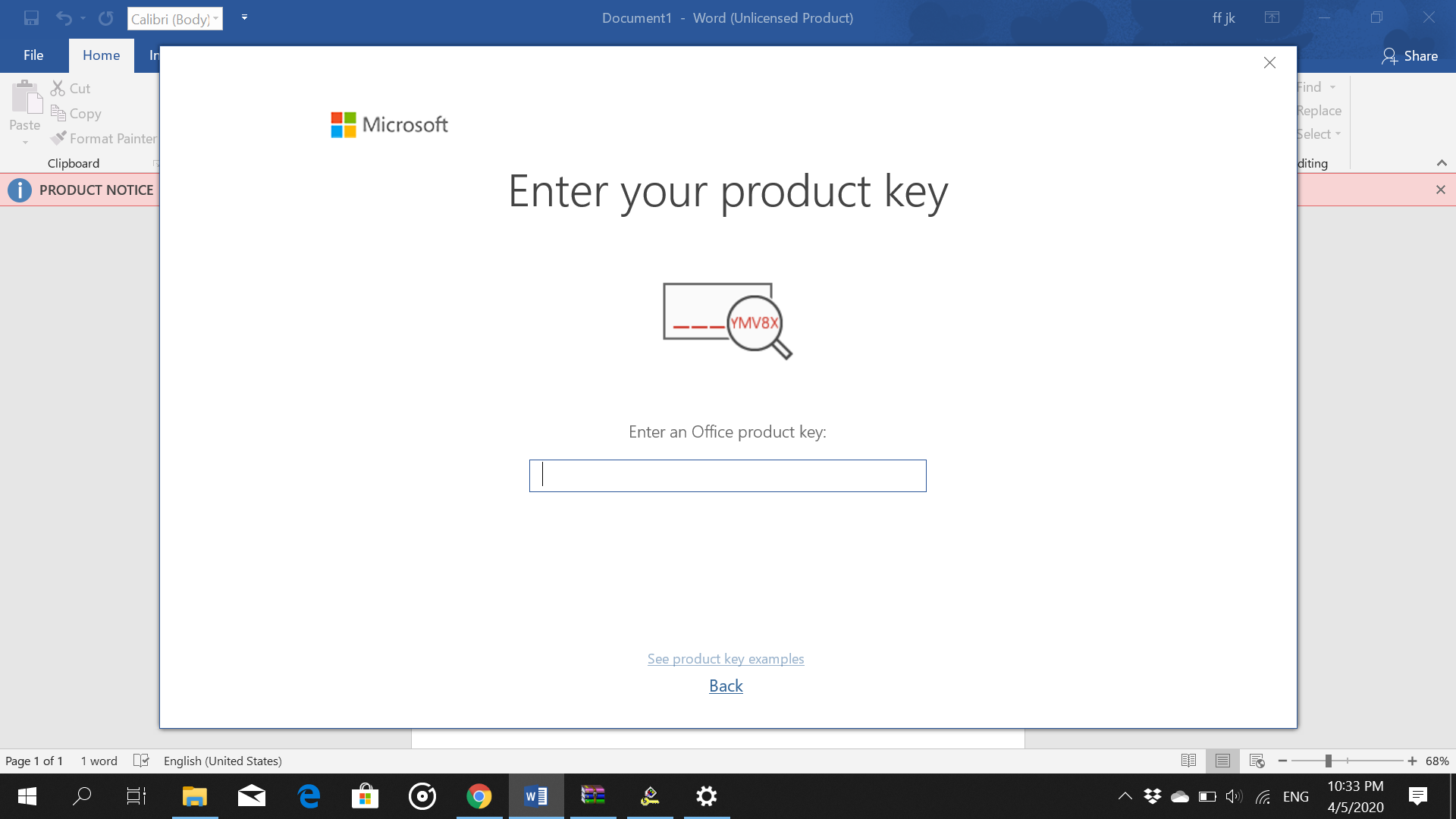Viewport: 1456px width, 819px height.
Task: Open the Ribbon Display Options icon
Action: click(1272, 17)
